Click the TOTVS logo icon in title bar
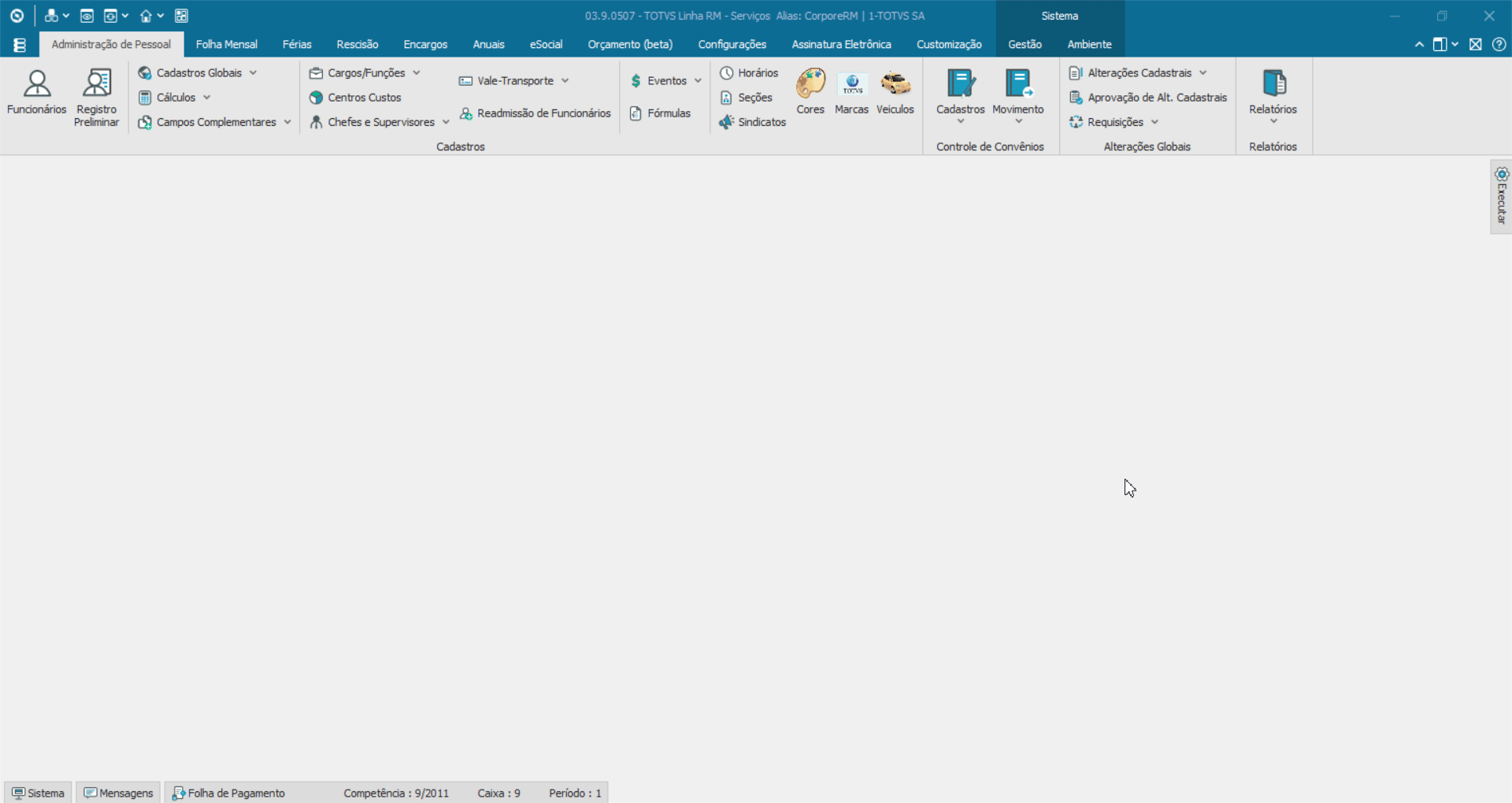1512x803 pixels. [17, 16]
